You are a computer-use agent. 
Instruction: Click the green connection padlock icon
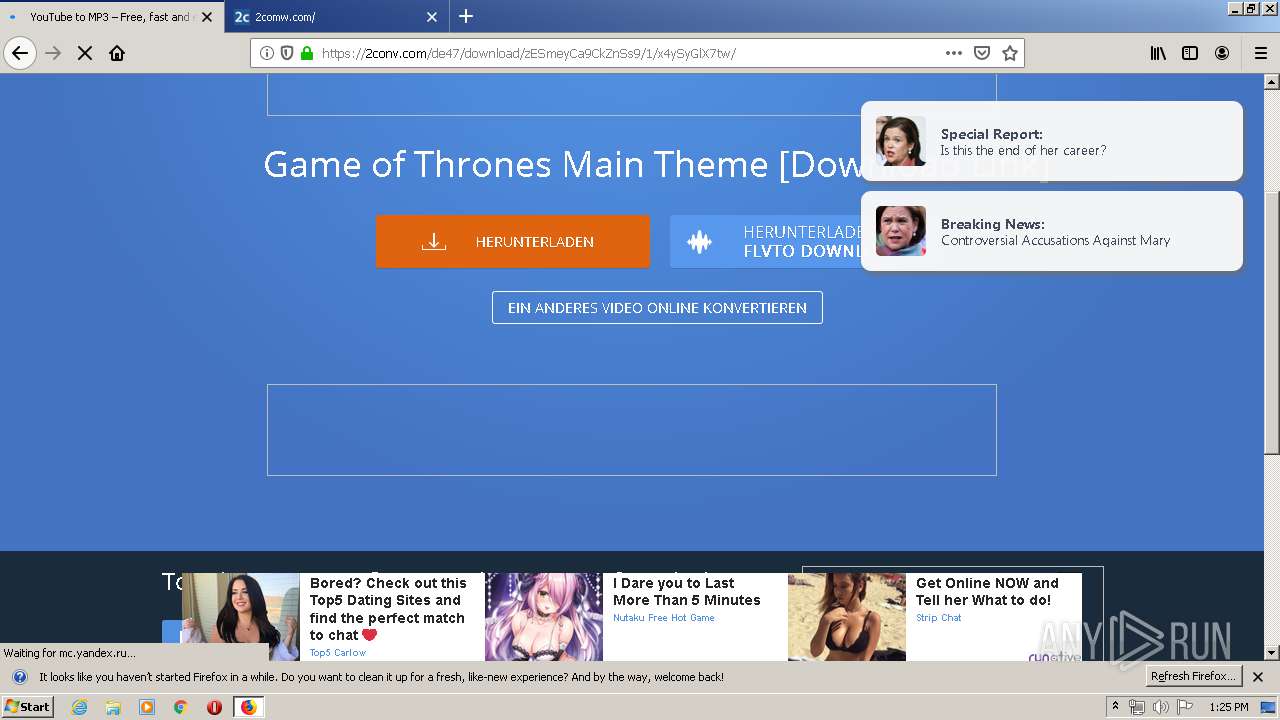click(307, 53)
